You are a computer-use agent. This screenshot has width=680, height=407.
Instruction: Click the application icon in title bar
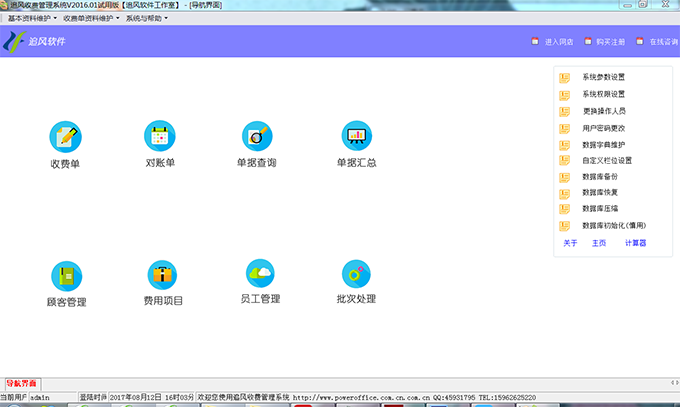4,5
